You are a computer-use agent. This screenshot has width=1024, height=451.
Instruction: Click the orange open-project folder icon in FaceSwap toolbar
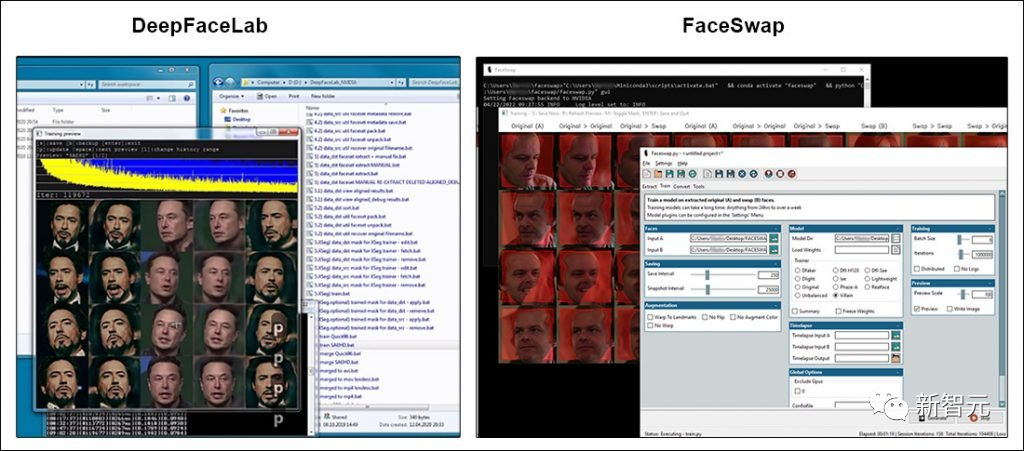click(x=658, y=174)
